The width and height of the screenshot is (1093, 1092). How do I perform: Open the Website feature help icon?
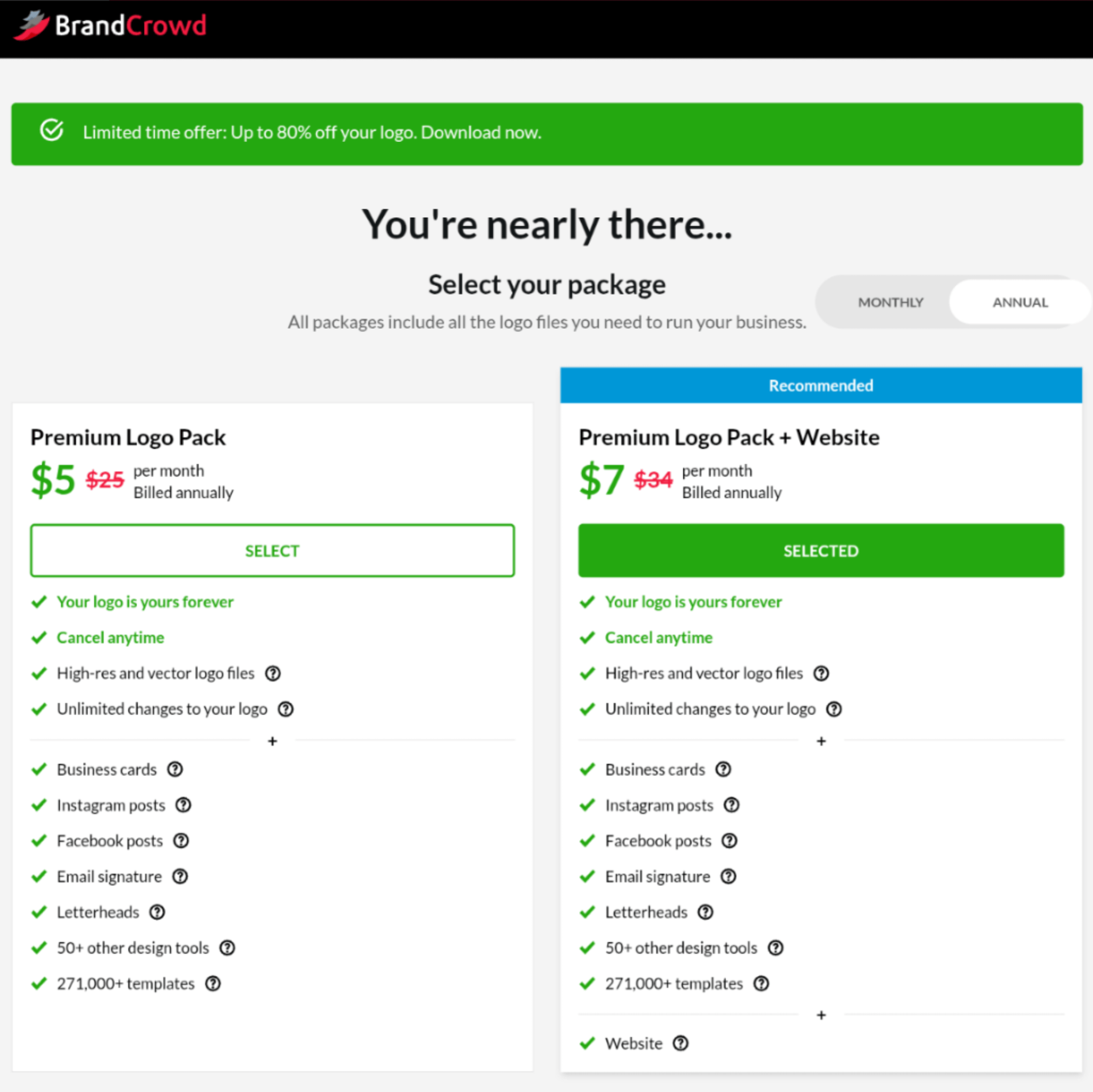coord(680,1043)
